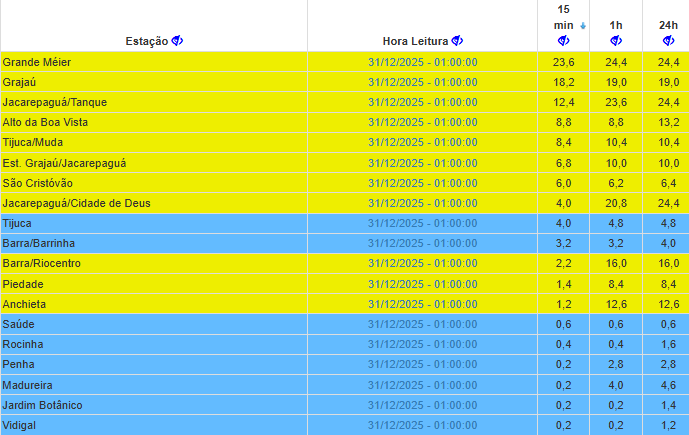
Task: Click Rocinha 24h value 1,6
Action: [668, 344]
